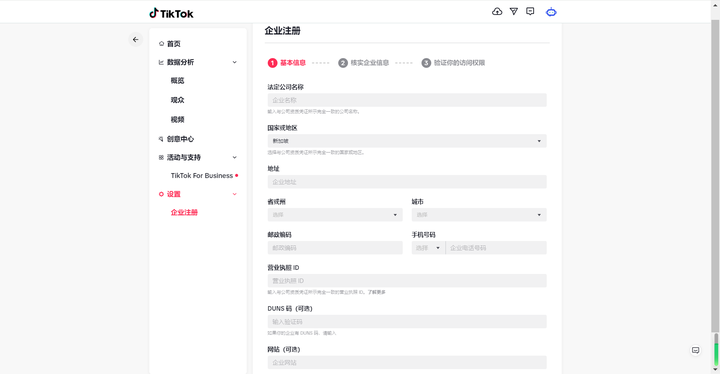The height and width of the screenshot is (374, 720).
Task: Click the step 3 circle for 验证你的访问权限
Action: pyautogui.click(x=426, y=63)
